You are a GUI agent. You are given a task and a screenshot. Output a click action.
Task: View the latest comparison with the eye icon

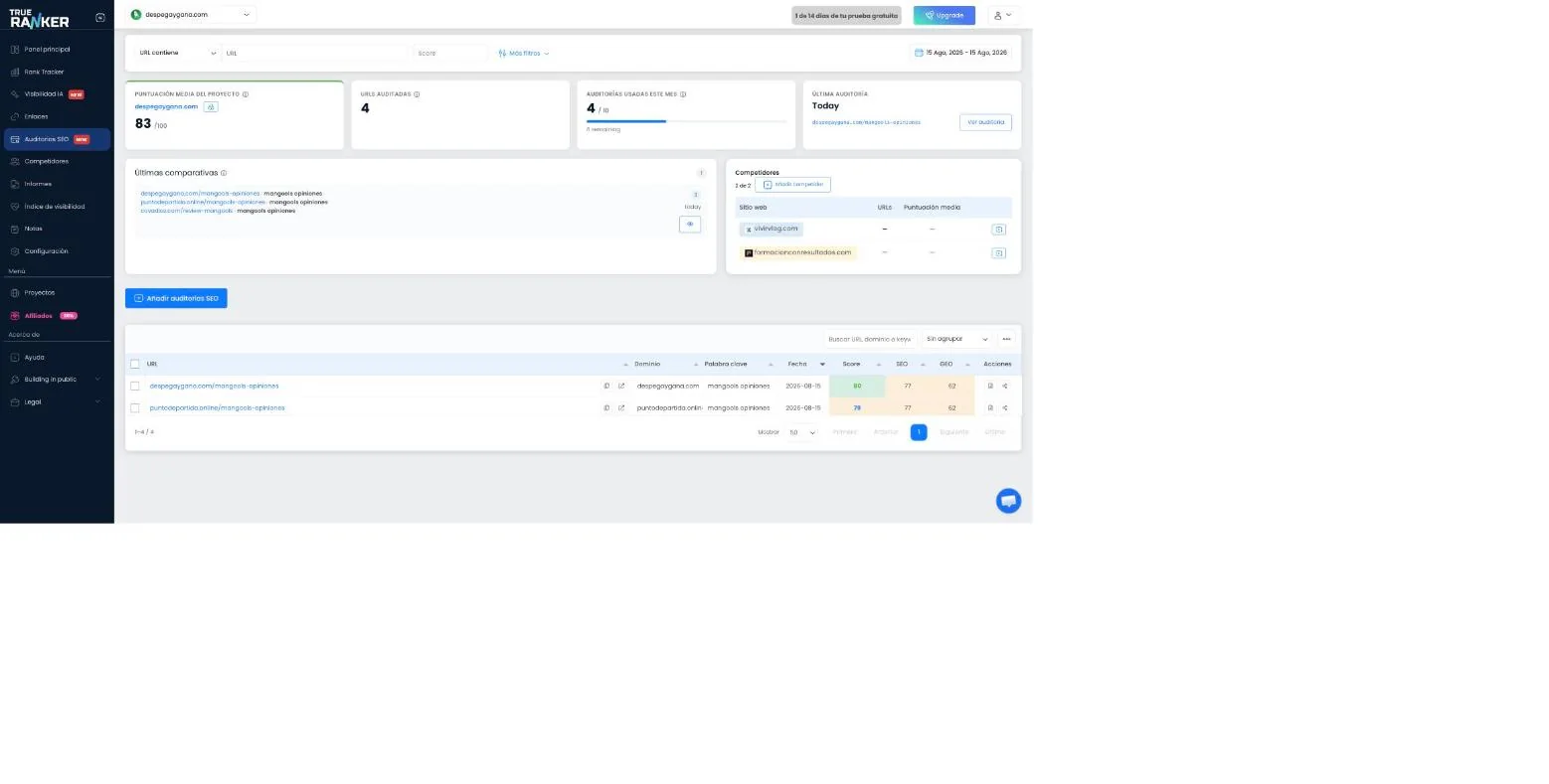point(690,225)
